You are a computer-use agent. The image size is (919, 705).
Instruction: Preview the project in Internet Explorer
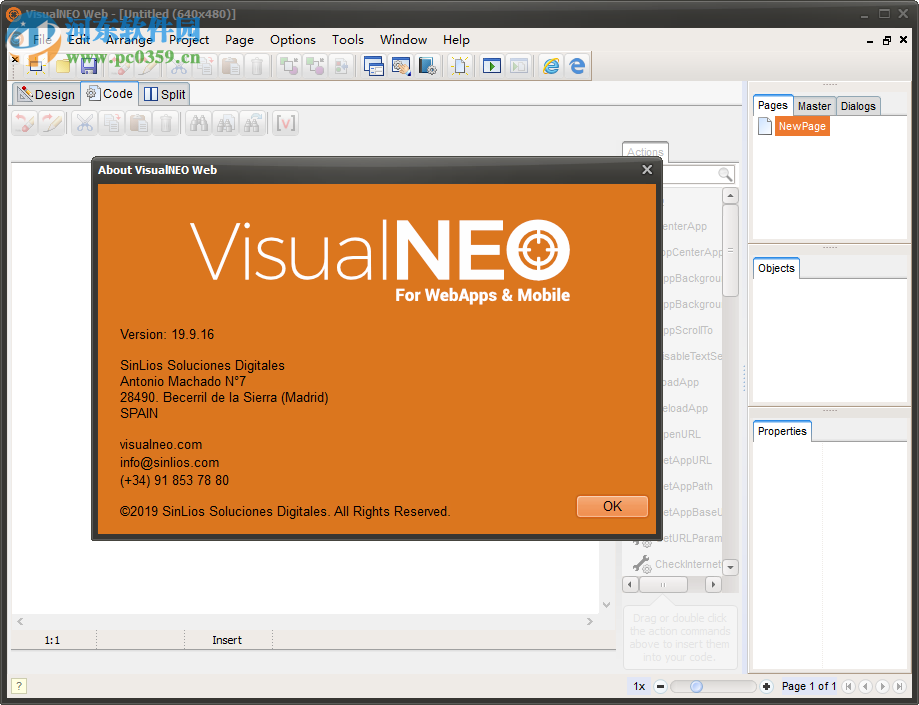click(x=551, y=65)
